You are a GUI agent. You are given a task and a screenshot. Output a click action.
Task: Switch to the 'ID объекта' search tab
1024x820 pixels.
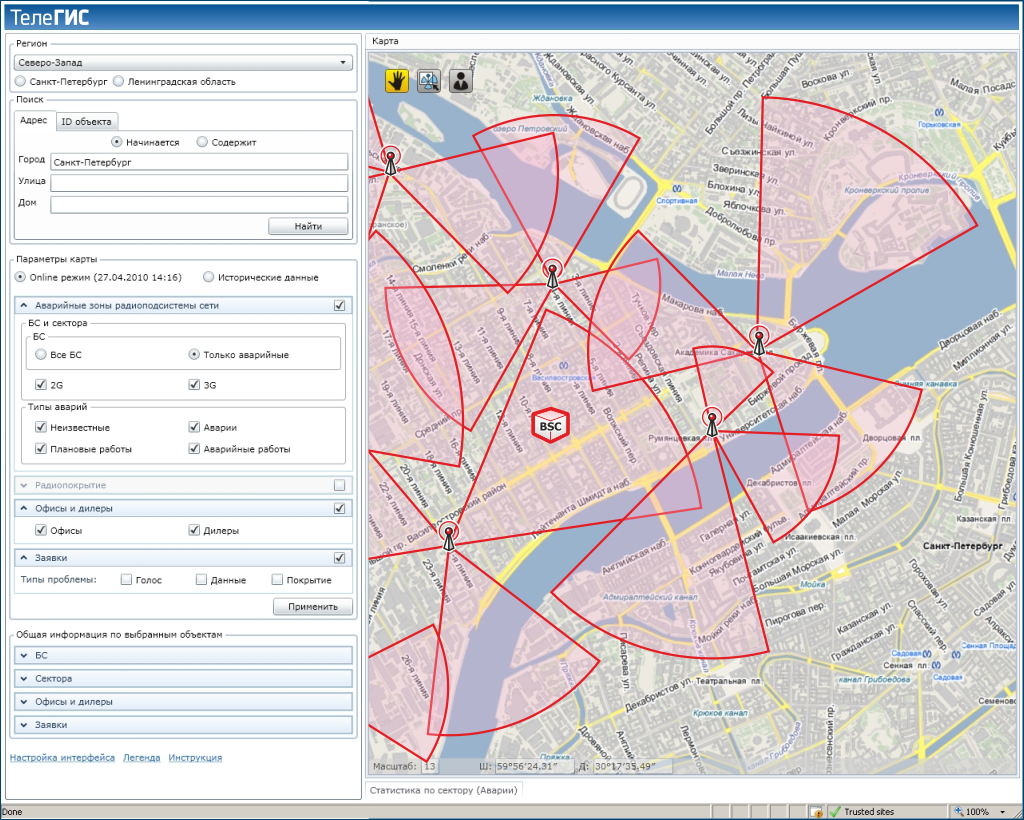tap(86, 121)
